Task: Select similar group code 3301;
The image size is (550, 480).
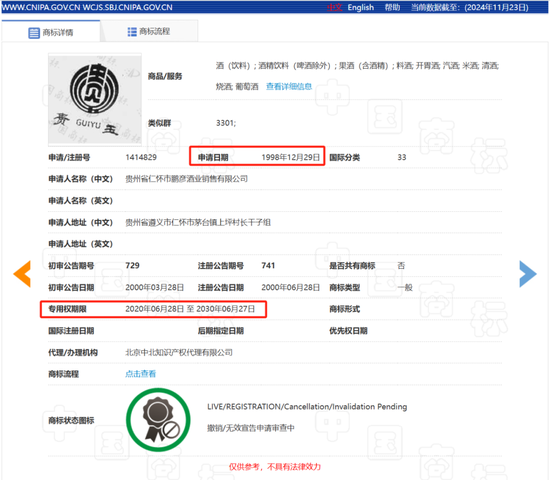Action: click(226, 123)
